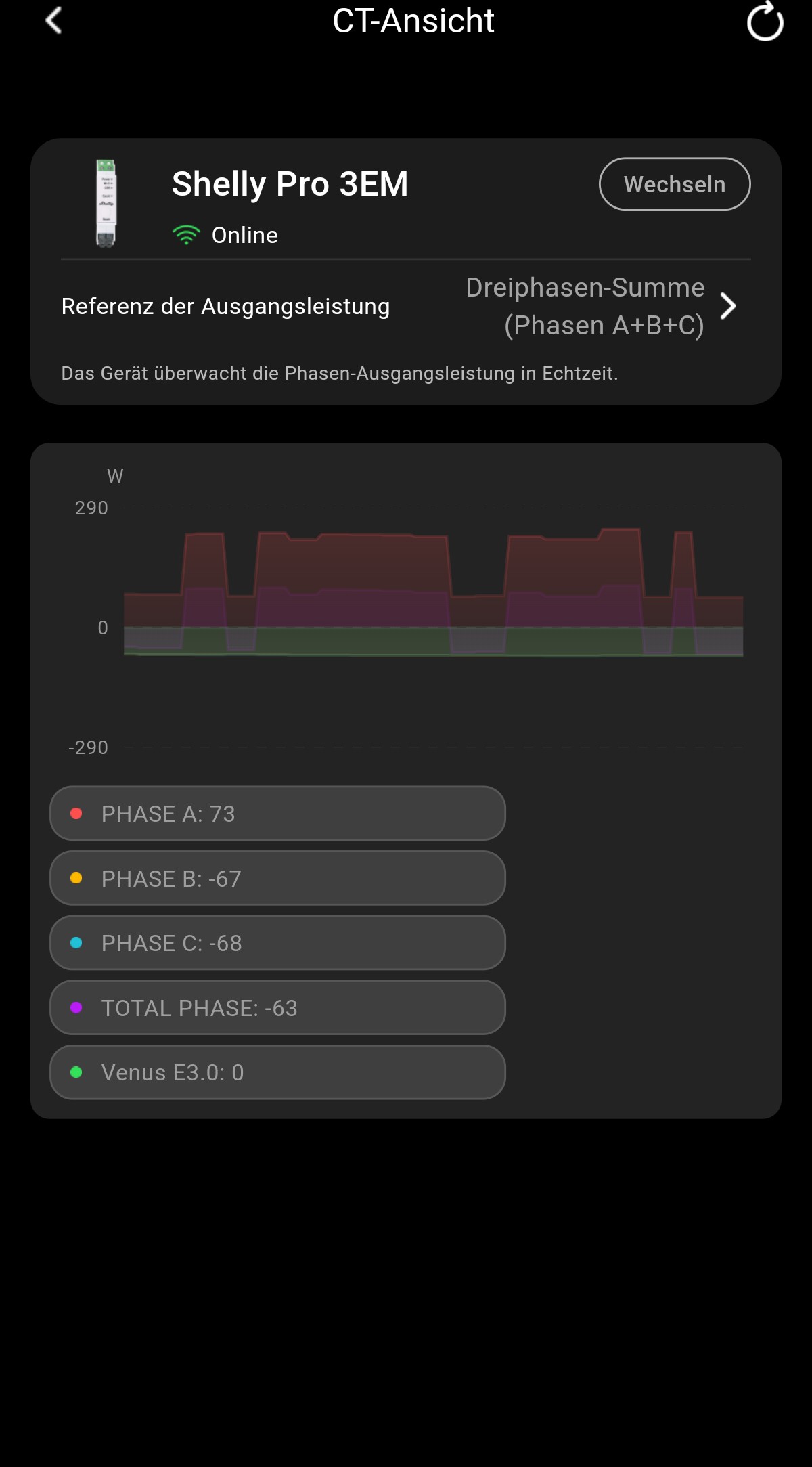
Task: Click the purple Total Phase color dot
Action: 76,1008
